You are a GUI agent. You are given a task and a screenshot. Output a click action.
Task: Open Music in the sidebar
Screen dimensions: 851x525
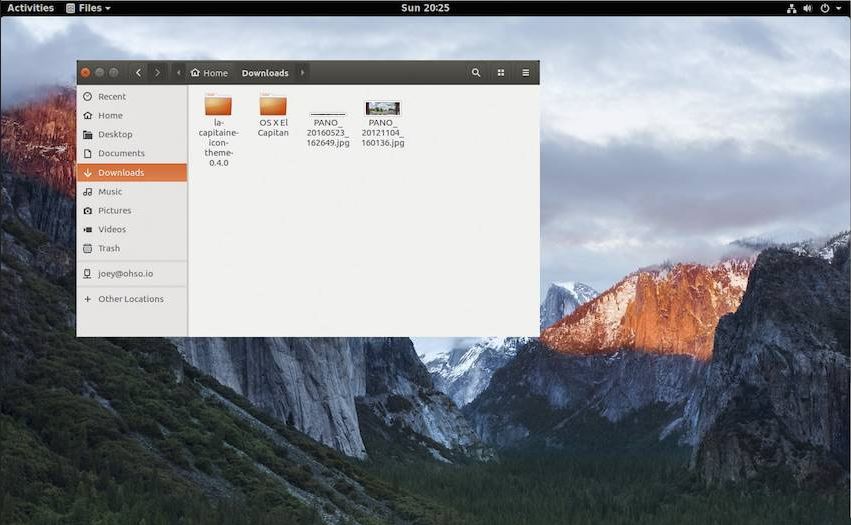[110, 192]
